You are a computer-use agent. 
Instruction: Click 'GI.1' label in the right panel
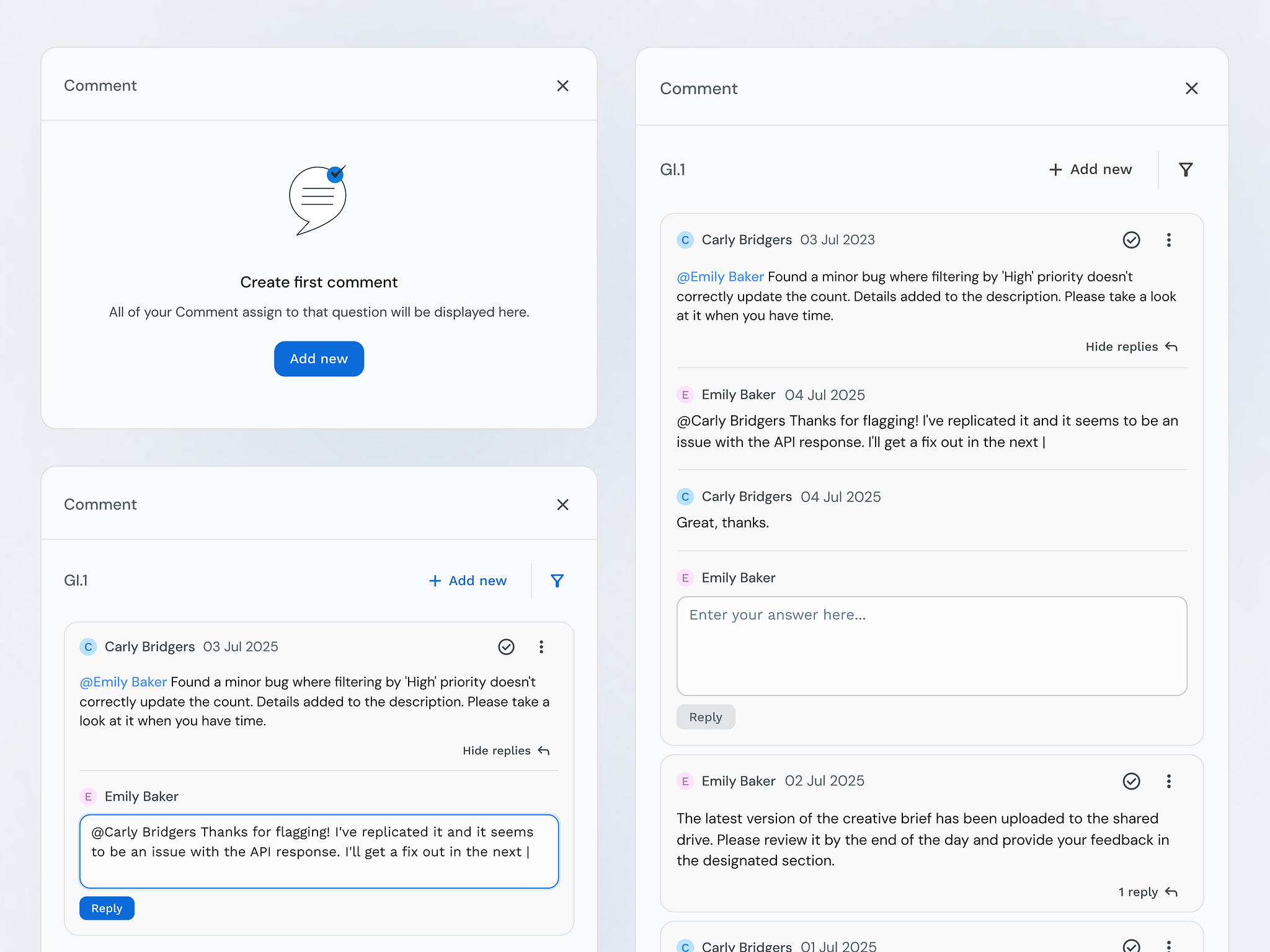[672, 169]
